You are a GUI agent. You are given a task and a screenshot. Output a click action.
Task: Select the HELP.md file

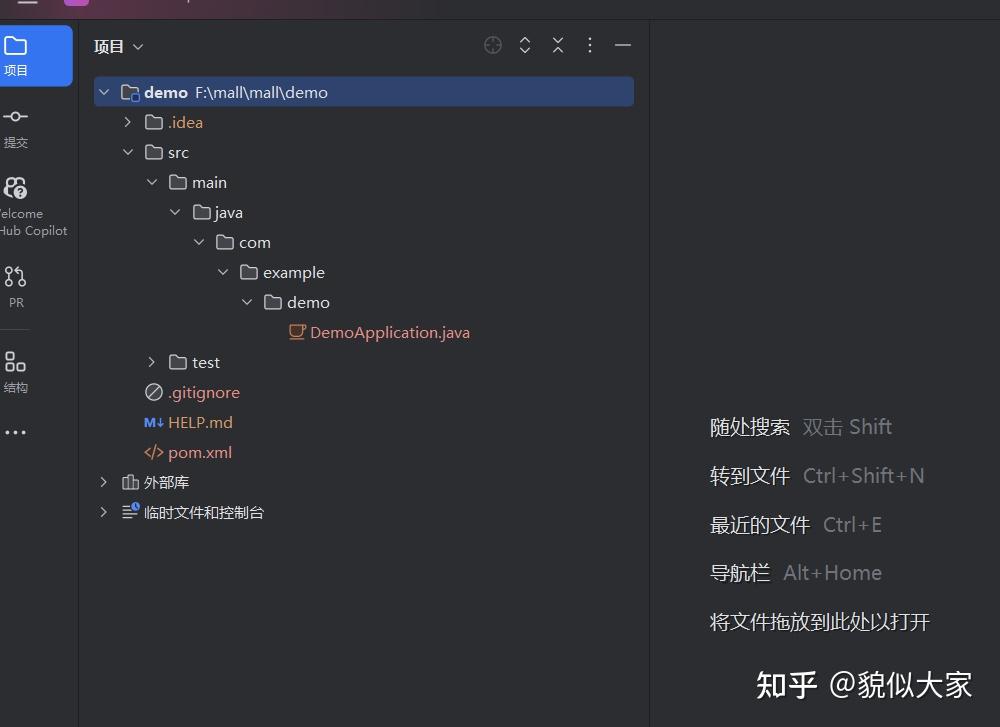pos(200,422)
